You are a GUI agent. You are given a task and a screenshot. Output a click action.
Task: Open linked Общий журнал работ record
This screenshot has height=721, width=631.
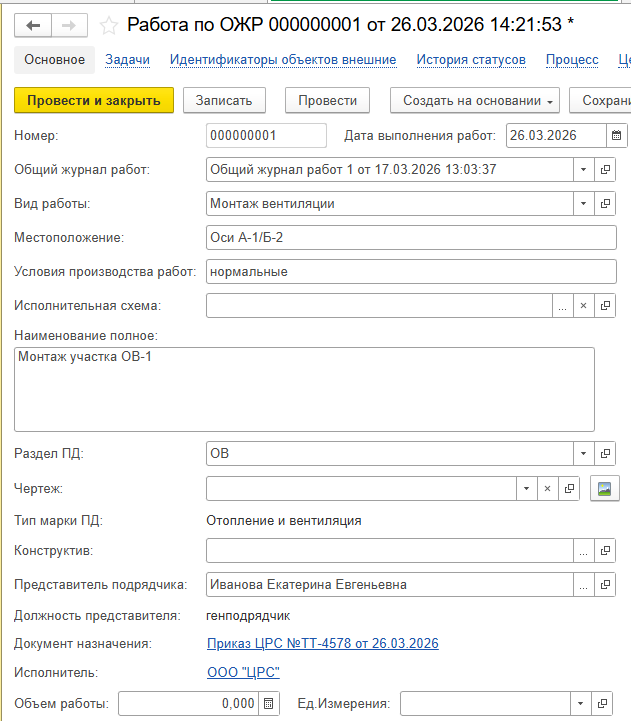605,170
